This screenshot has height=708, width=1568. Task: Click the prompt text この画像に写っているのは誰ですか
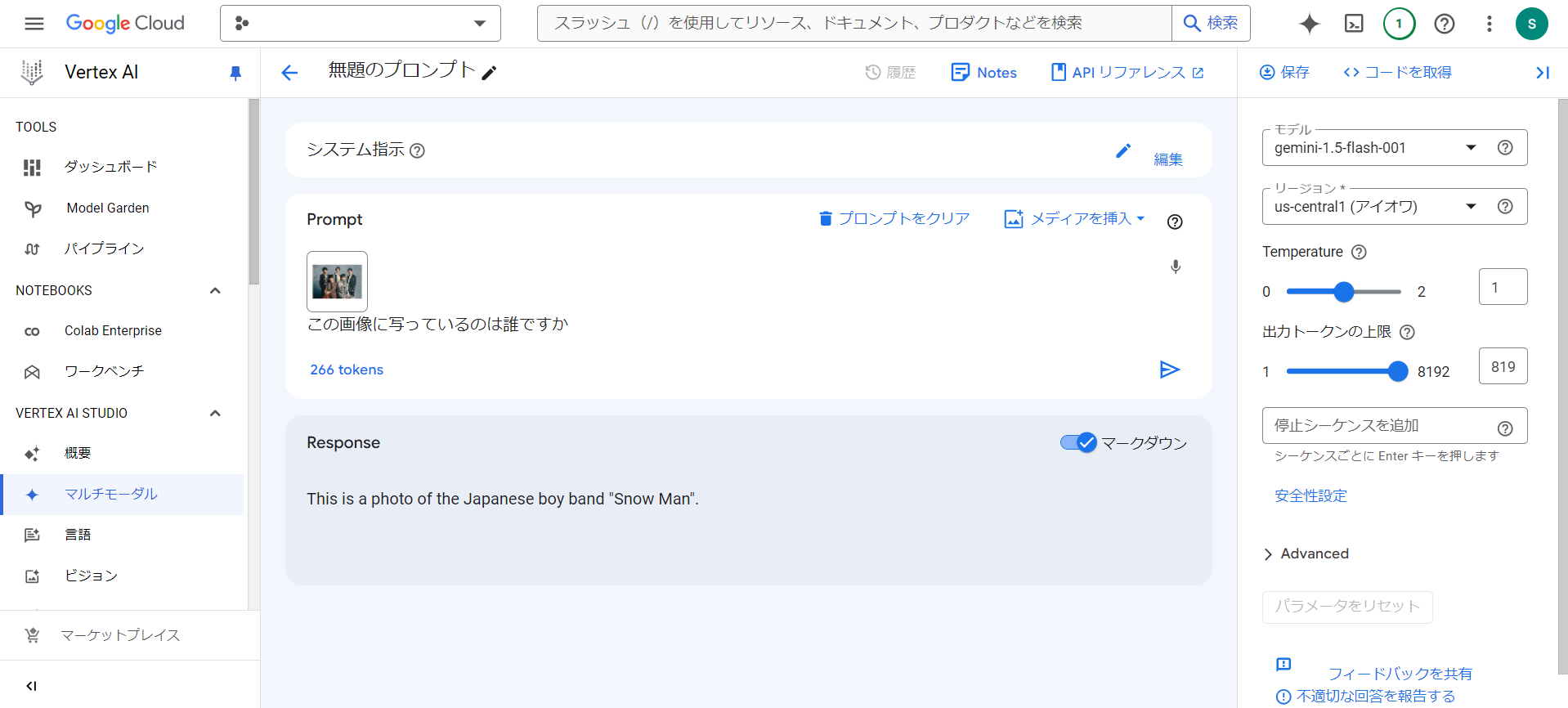437,325
